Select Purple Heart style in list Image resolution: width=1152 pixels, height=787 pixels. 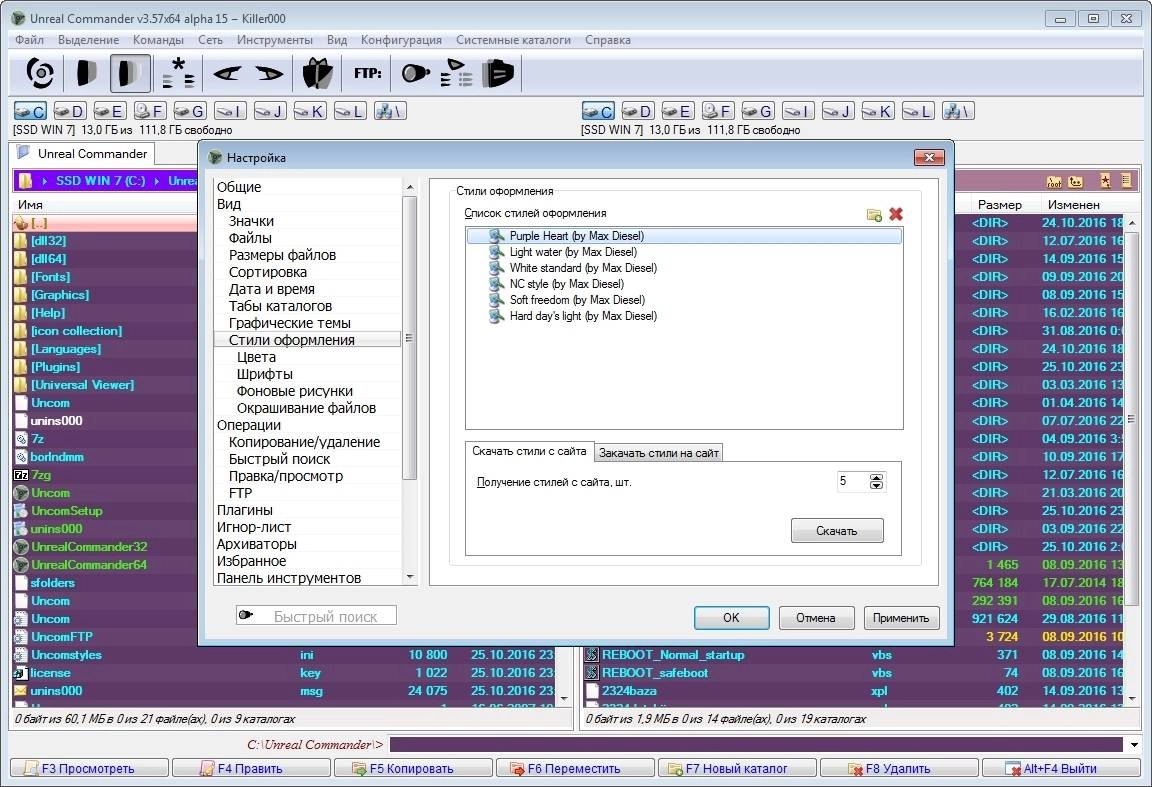pyautogui.click(x=684, y=236)
